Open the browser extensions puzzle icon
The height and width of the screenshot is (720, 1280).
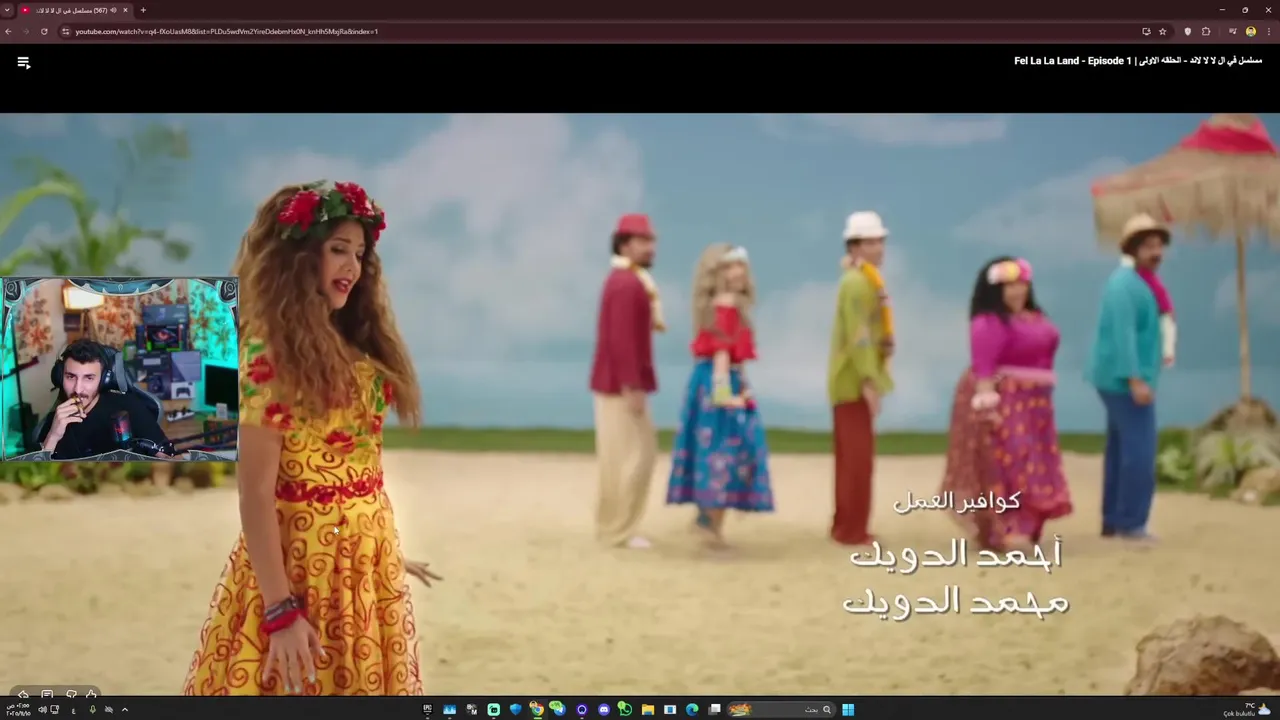tap(1206, 31)
